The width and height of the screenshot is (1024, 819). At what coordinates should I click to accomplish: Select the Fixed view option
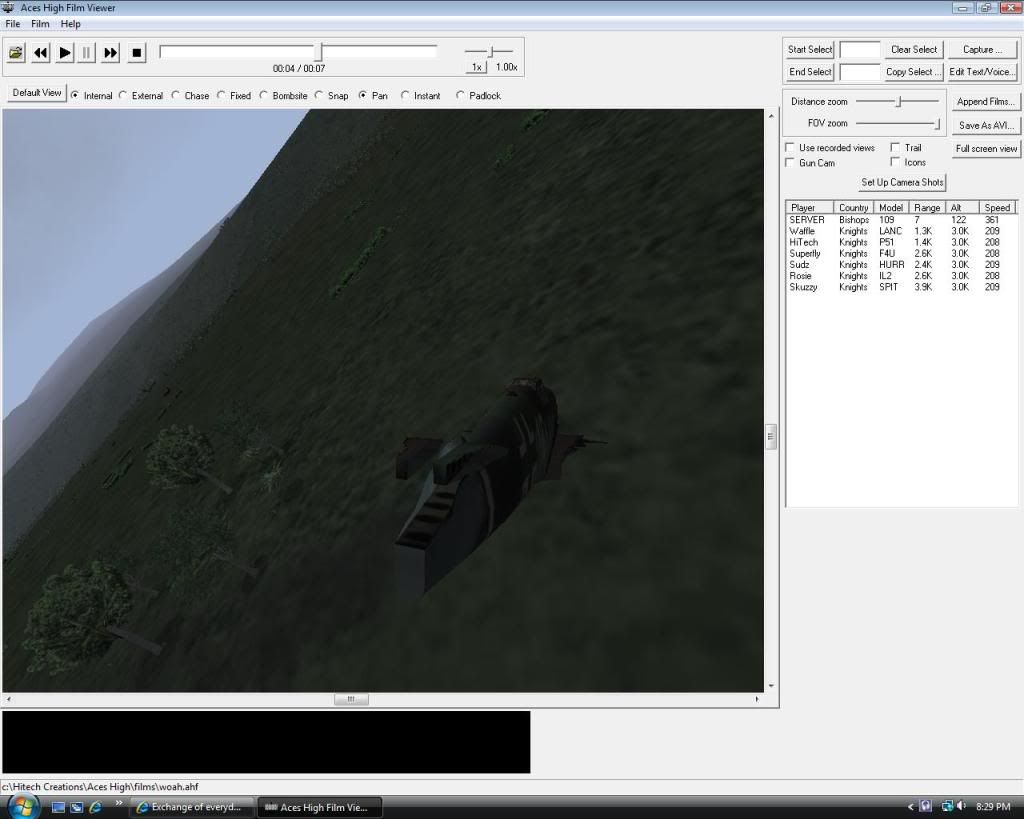[x=221, y=95]
